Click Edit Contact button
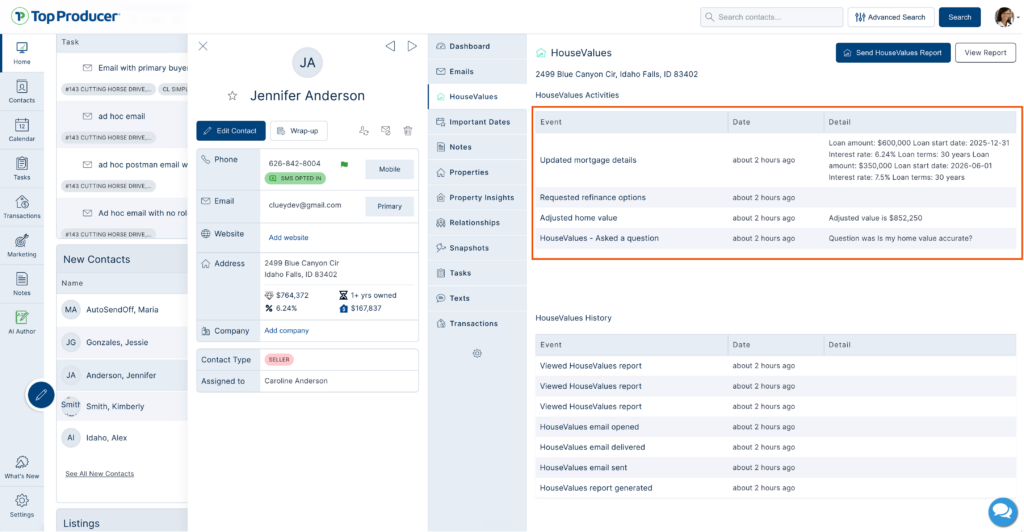The width and height of the screenshot is (1024, 532). pos(231,131)
